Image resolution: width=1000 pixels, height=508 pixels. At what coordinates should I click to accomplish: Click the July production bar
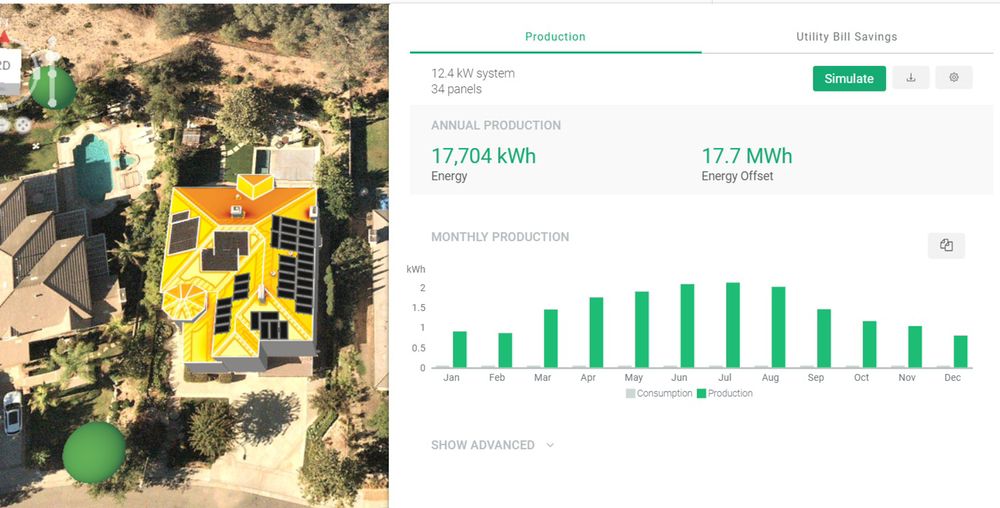tap(733, 325)
